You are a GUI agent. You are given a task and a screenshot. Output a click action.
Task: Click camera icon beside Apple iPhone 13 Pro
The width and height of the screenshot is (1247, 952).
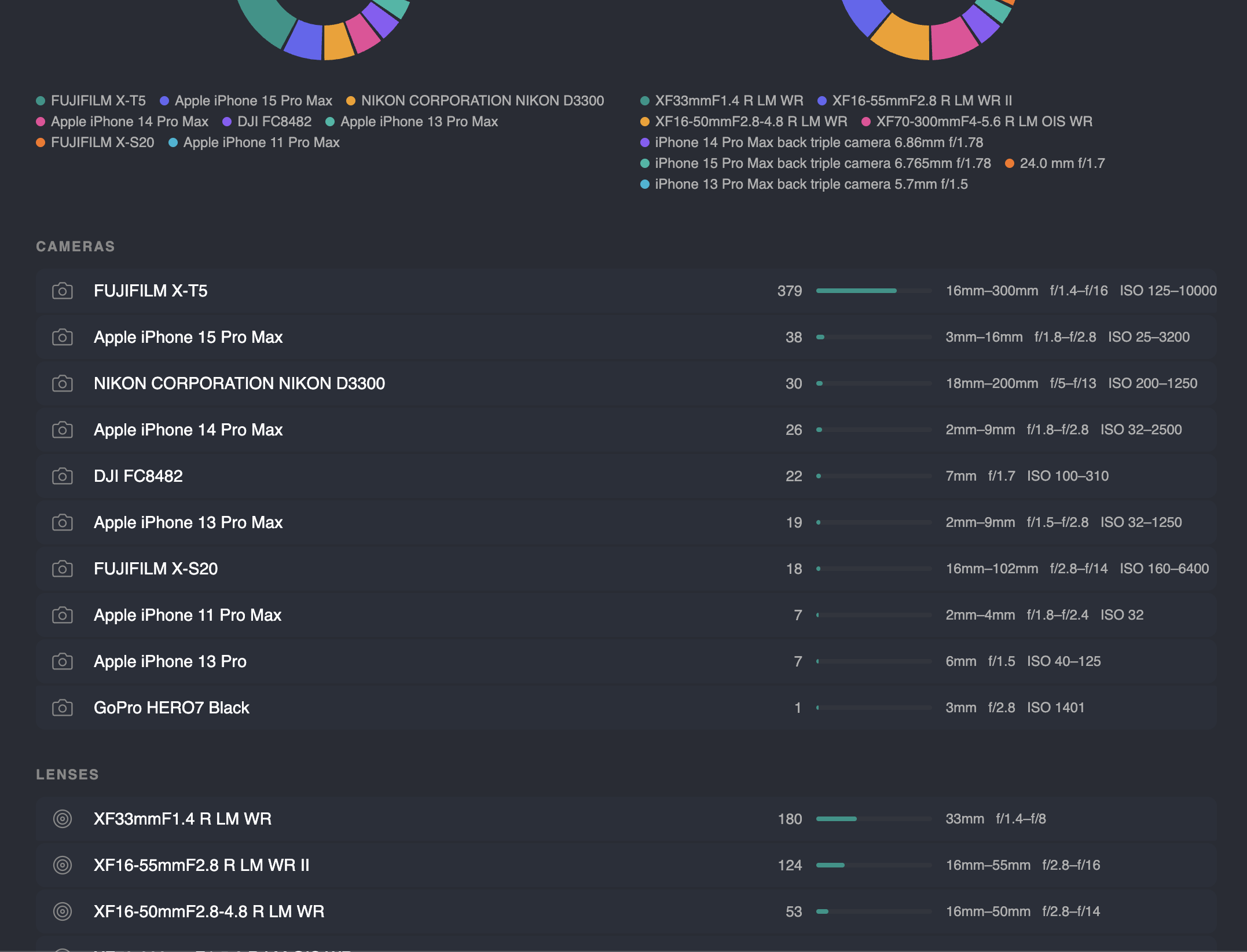point(63,661)
